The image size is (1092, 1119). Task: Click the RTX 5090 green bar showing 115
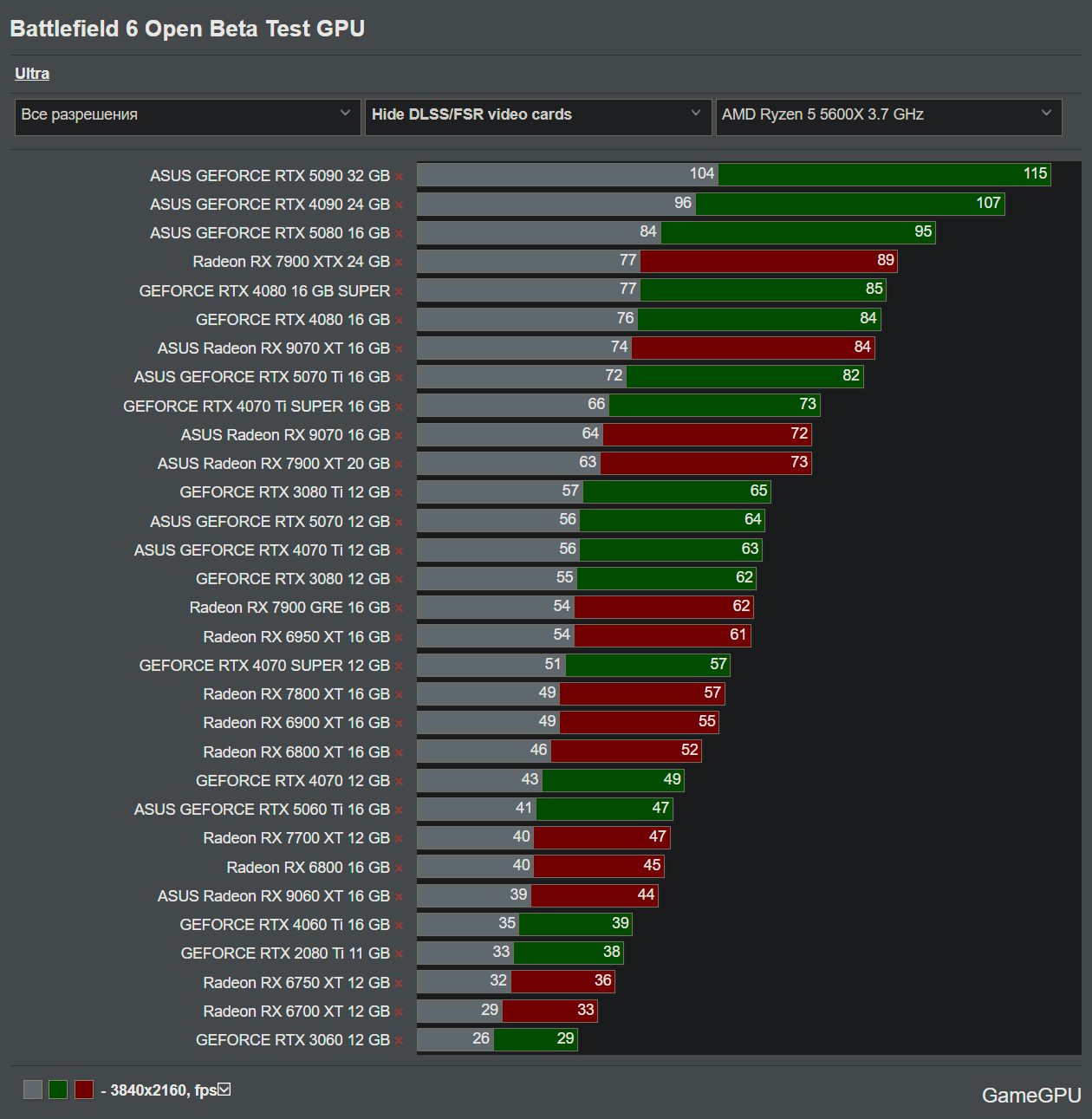(x=885, y=174)
